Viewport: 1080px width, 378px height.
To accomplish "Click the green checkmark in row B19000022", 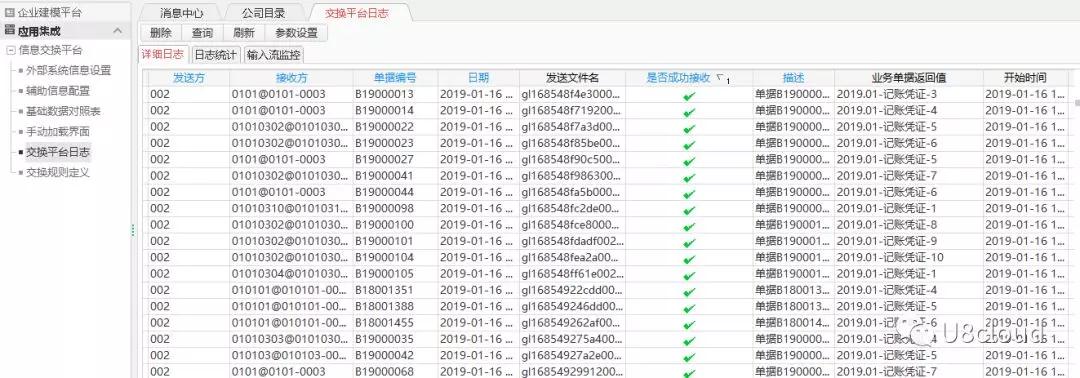I will 689,128.
